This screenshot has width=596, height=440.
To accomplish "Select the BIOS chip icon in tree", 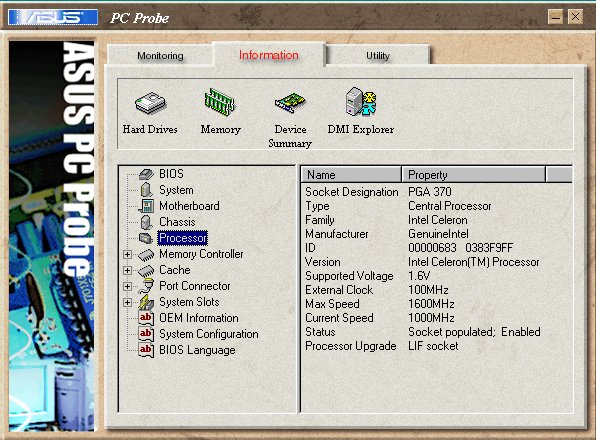I will pyautogui.click(x=146, y=174).
